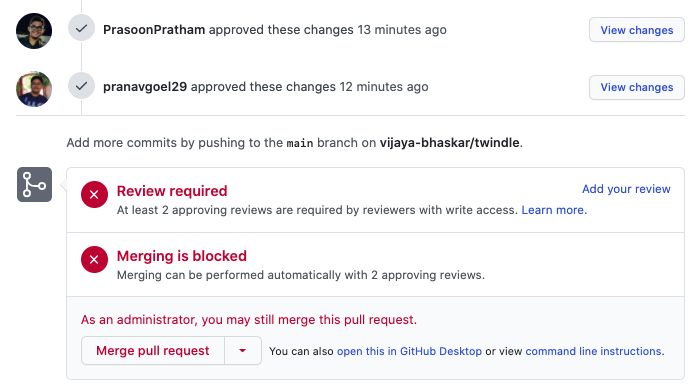This screenshot has width=699, height=388.
Task: Click the Review required heading
Action: [x=172, y=191]
